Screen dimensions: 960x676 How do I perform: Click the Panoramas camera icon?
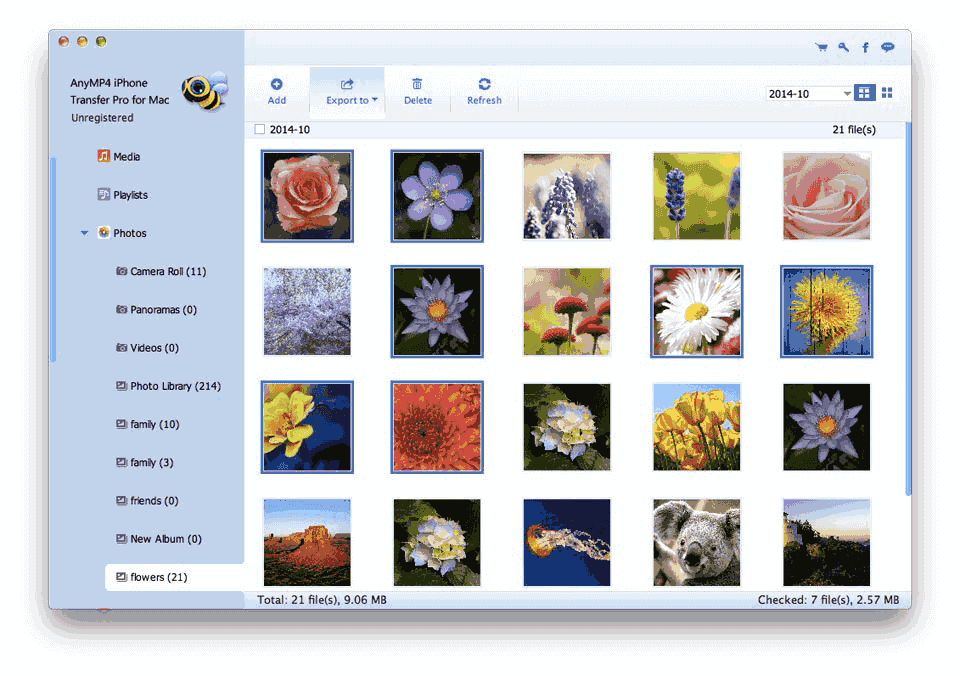pos(122,309)
